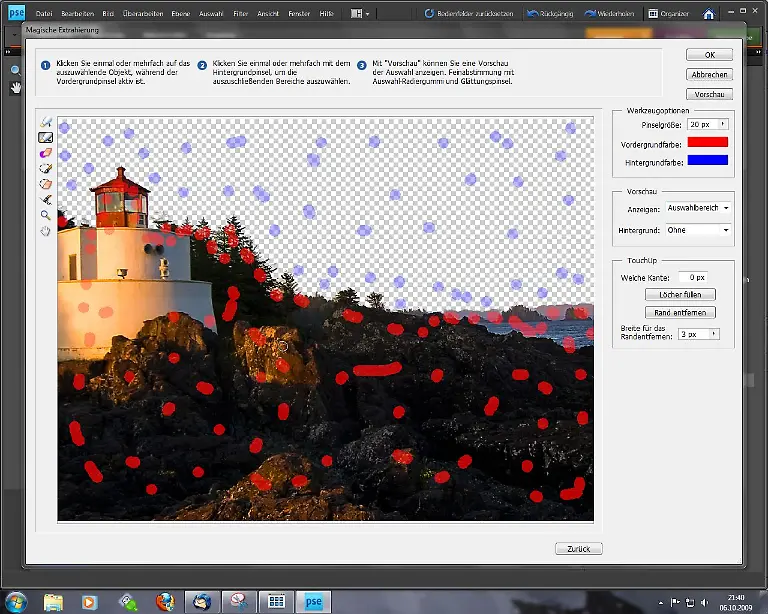This screenshot has width=768, height=614.
Task: Choose the Add to Selection tool
Action: [x=45, y=169]
